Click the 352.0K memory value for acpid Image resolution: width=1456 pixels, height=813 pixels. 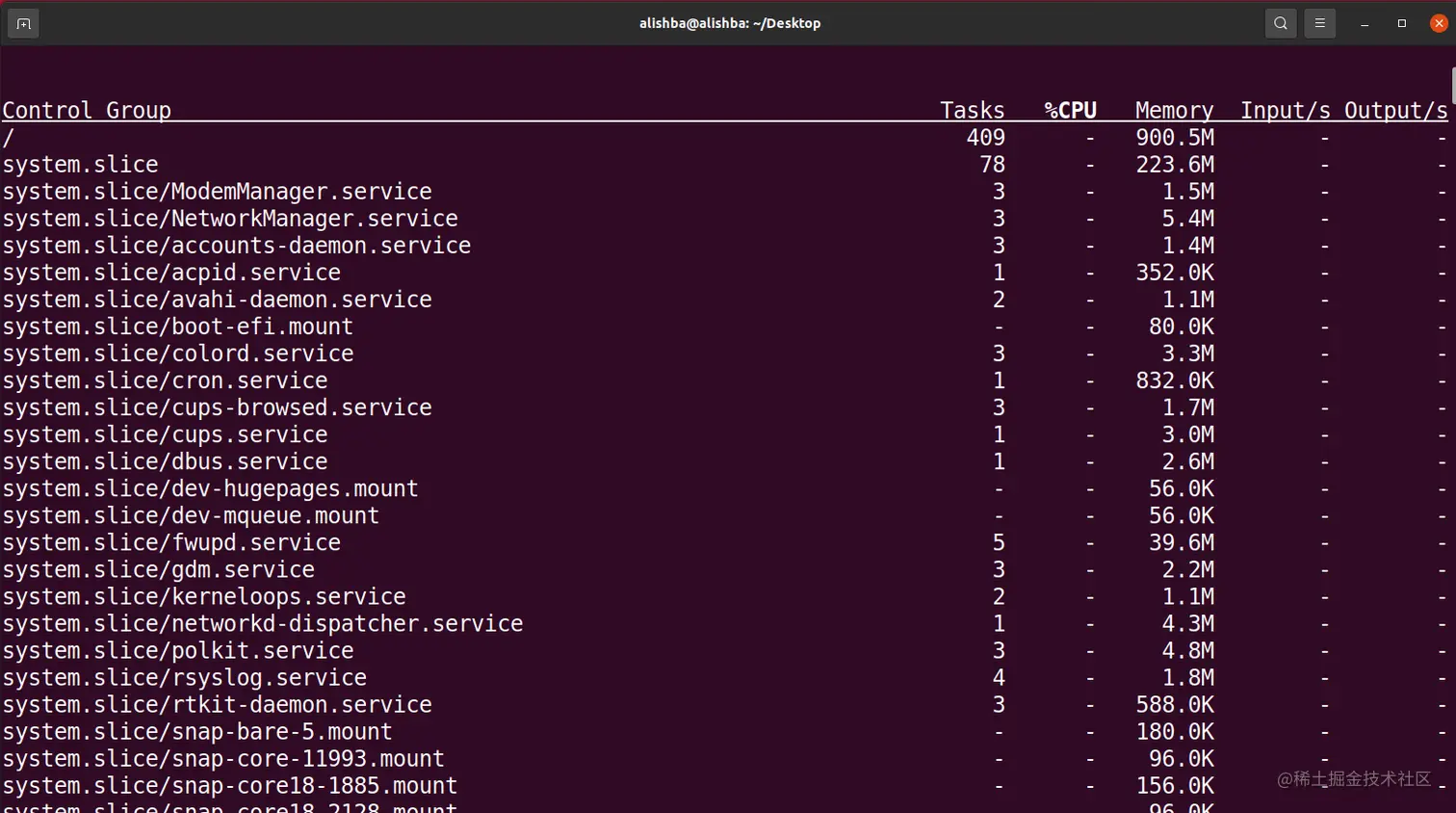tap(1174, 273)
